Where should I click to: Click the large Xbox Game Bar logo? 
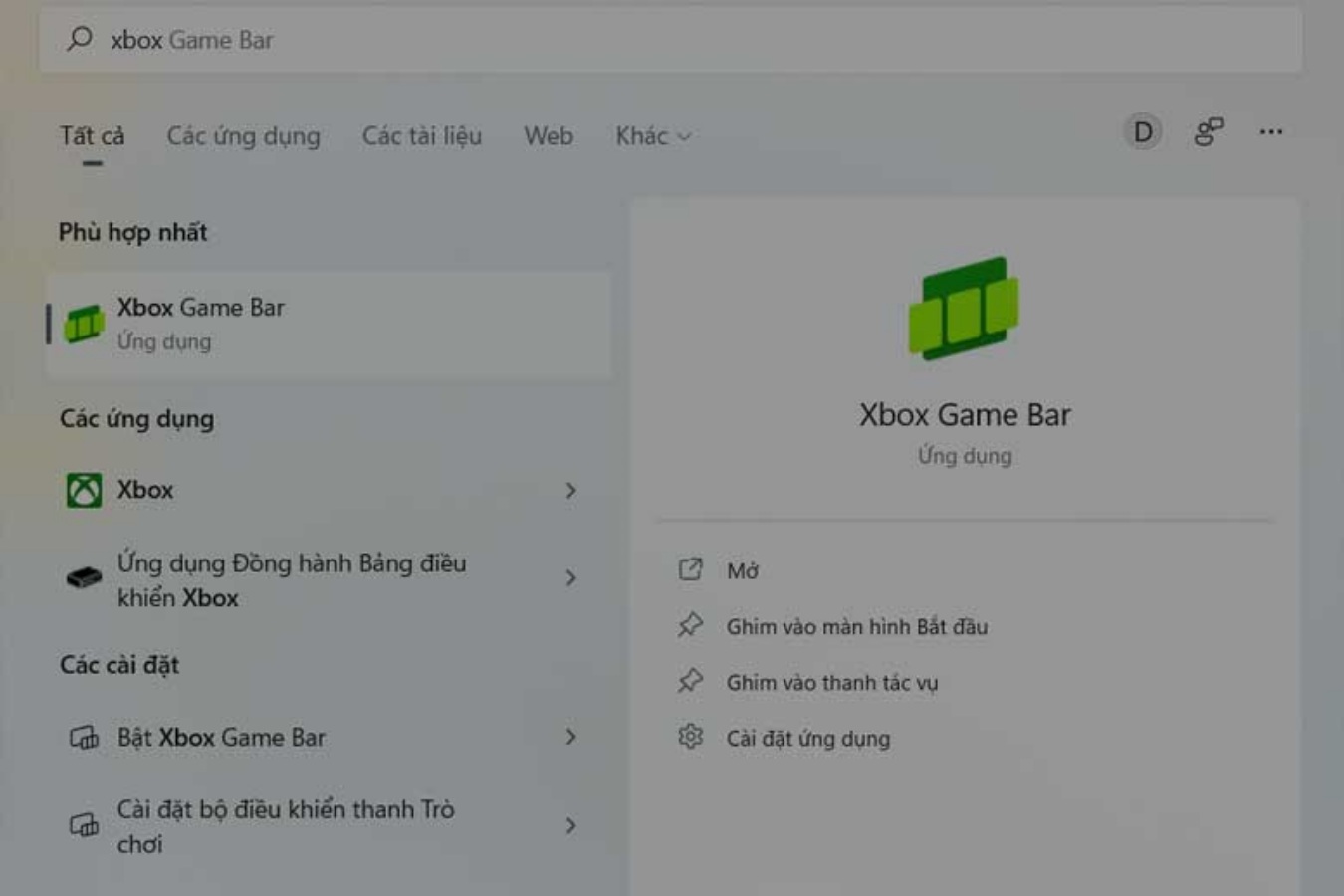click(x=964, y=309)
